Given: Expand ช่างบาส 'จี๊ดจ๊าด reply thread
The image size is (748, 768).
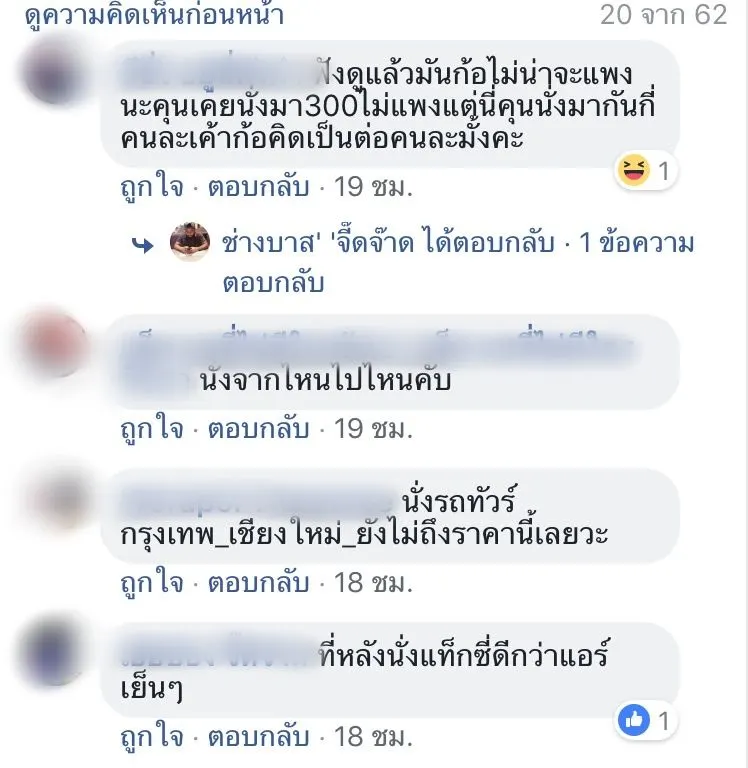Looking at the screenshot, I should click(458, 263).
